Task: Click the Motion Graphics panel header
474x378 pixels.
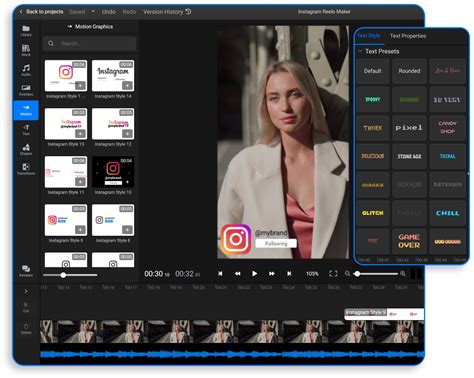Action: click(90, 27)
